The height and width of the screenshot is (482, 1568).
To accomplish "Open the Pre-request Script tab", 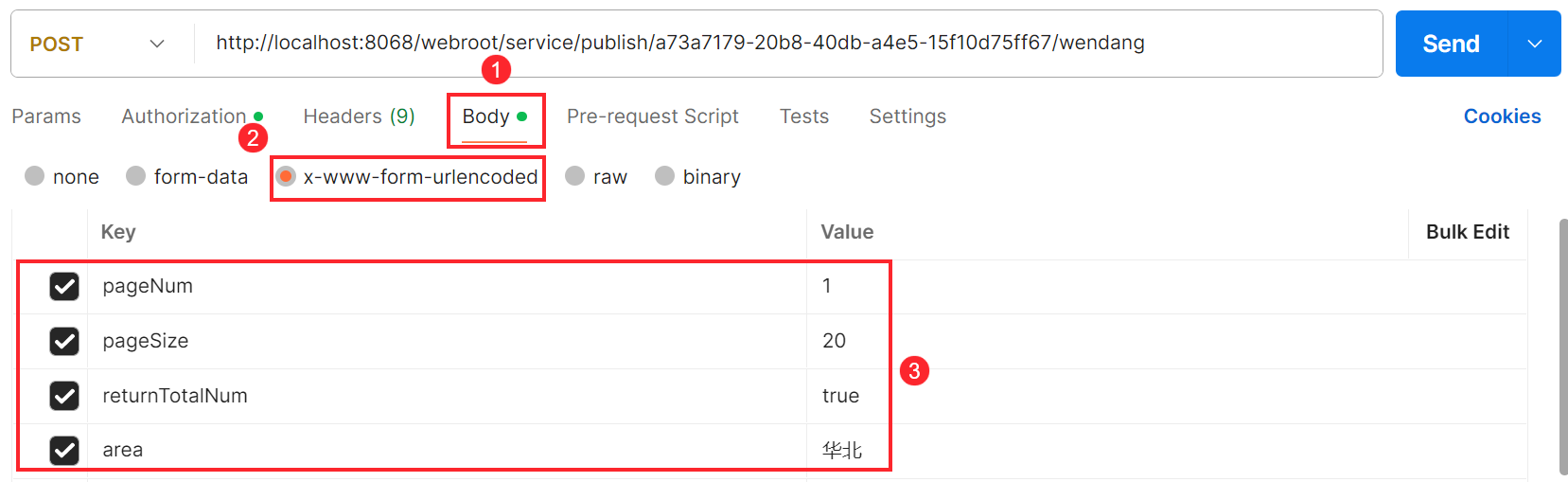I will [x=652, y=116].
